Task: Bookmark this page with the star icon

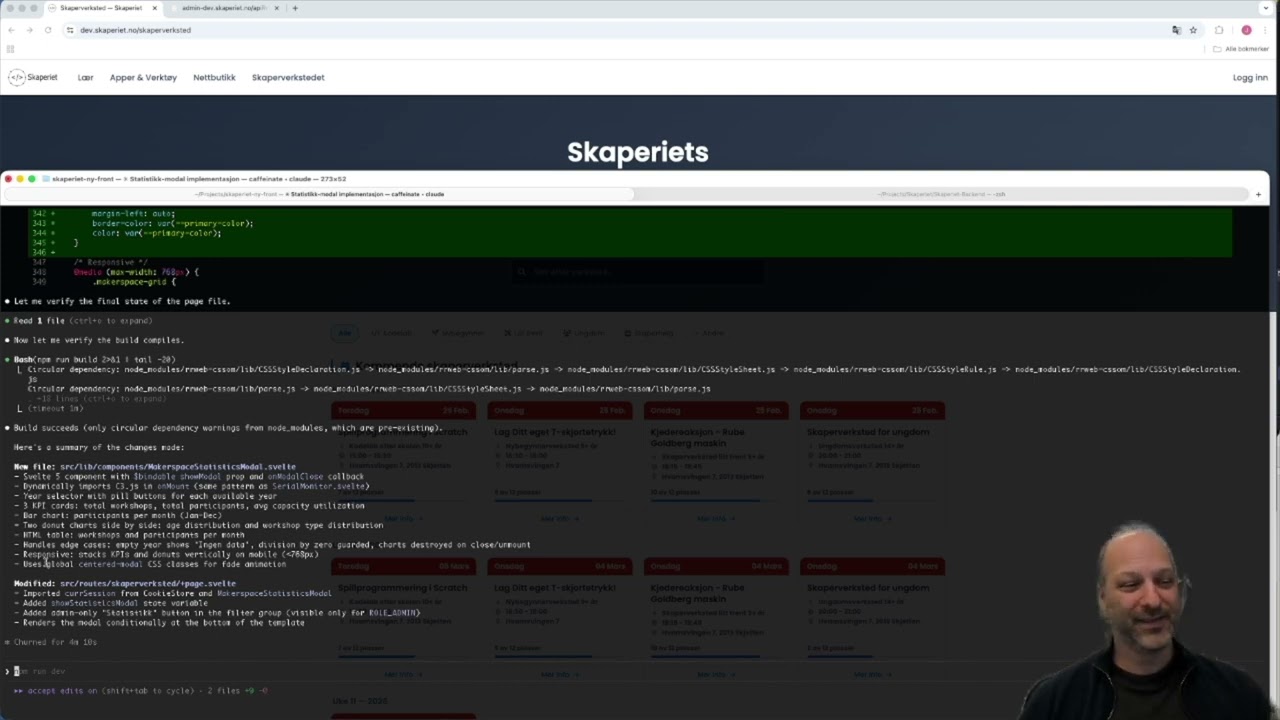Action: point(1193,30)
